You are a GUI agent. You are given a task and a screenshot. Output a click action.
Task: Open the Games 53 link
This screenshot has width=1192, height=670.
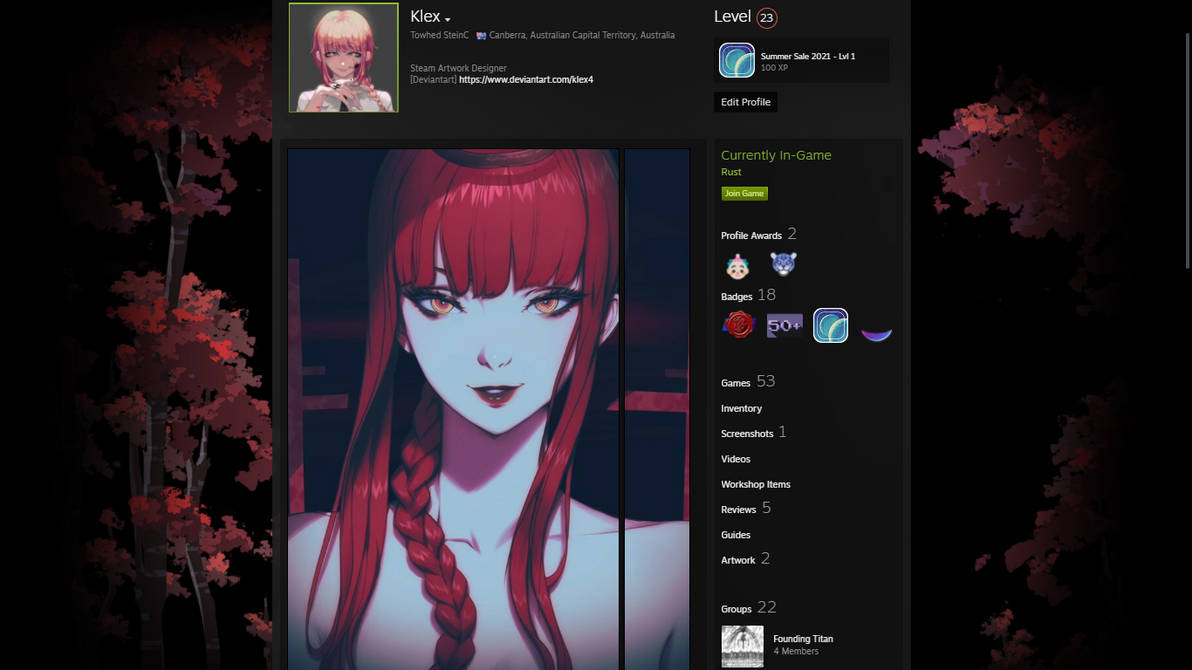pyautogui.click(x=748, y=382)
